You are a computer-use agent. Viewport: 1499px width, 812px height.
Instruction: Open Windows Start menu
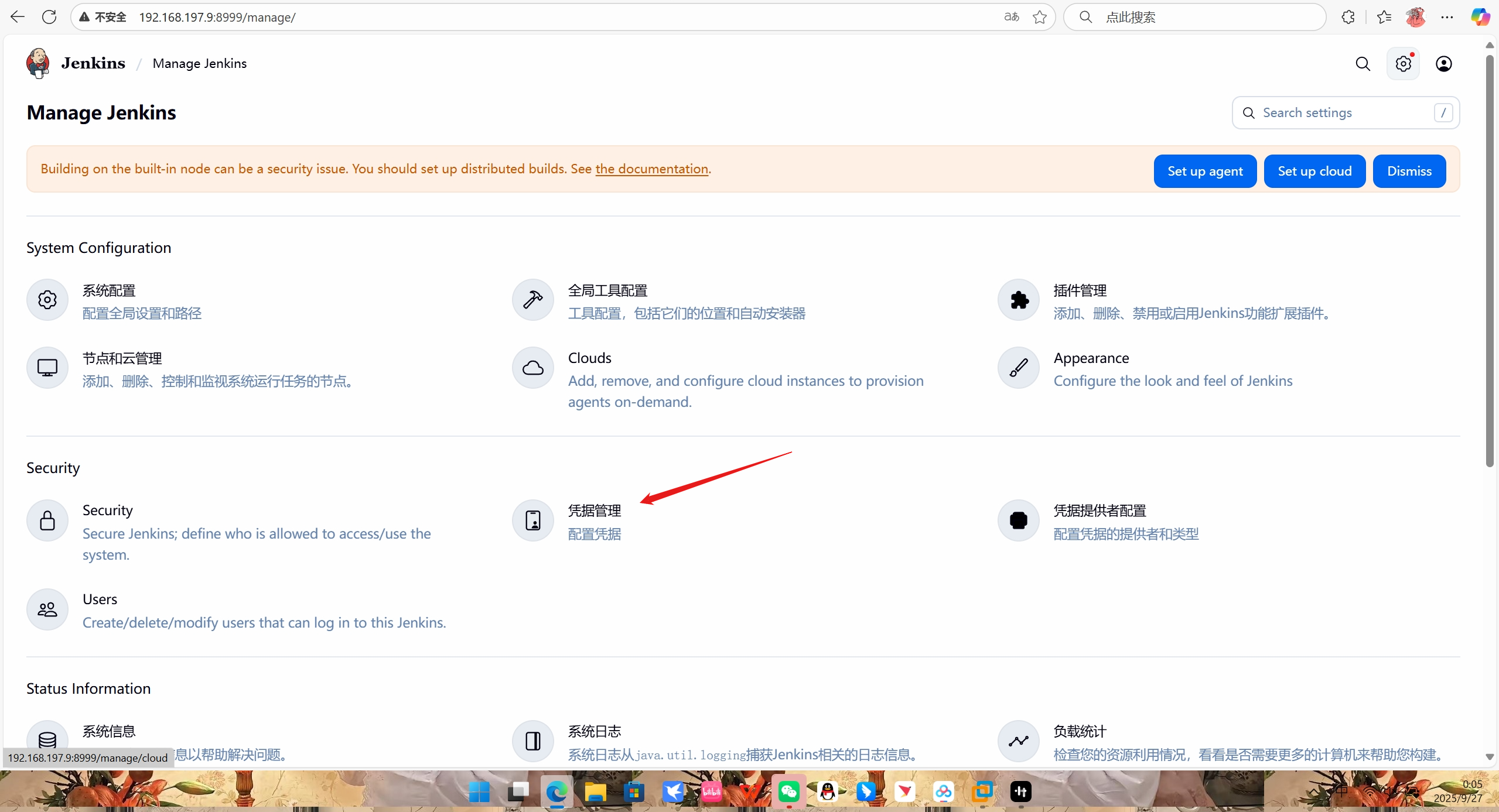479,792
